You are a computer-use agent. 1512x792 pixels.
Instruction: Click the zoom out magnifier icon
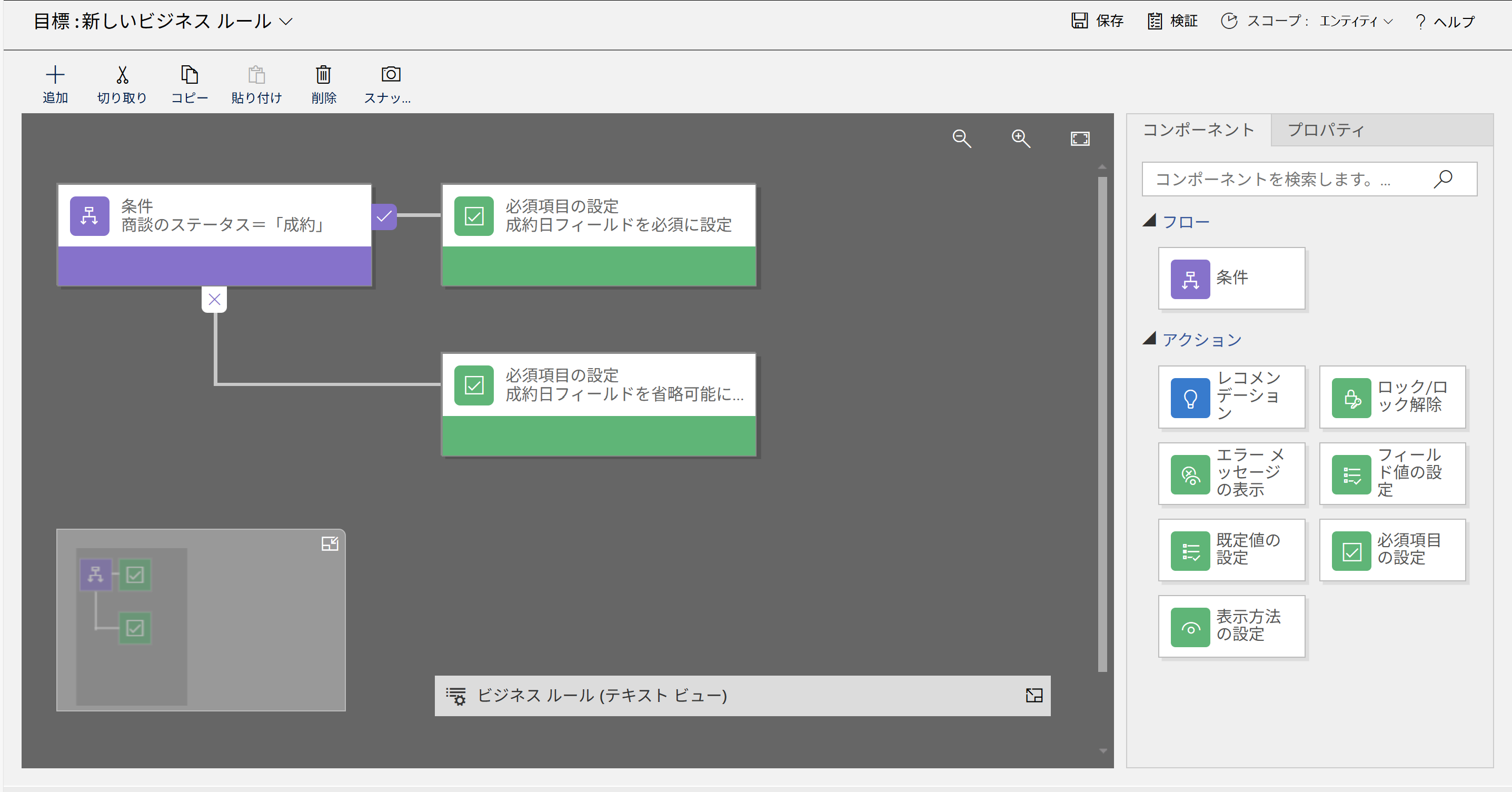coord(961,138)
